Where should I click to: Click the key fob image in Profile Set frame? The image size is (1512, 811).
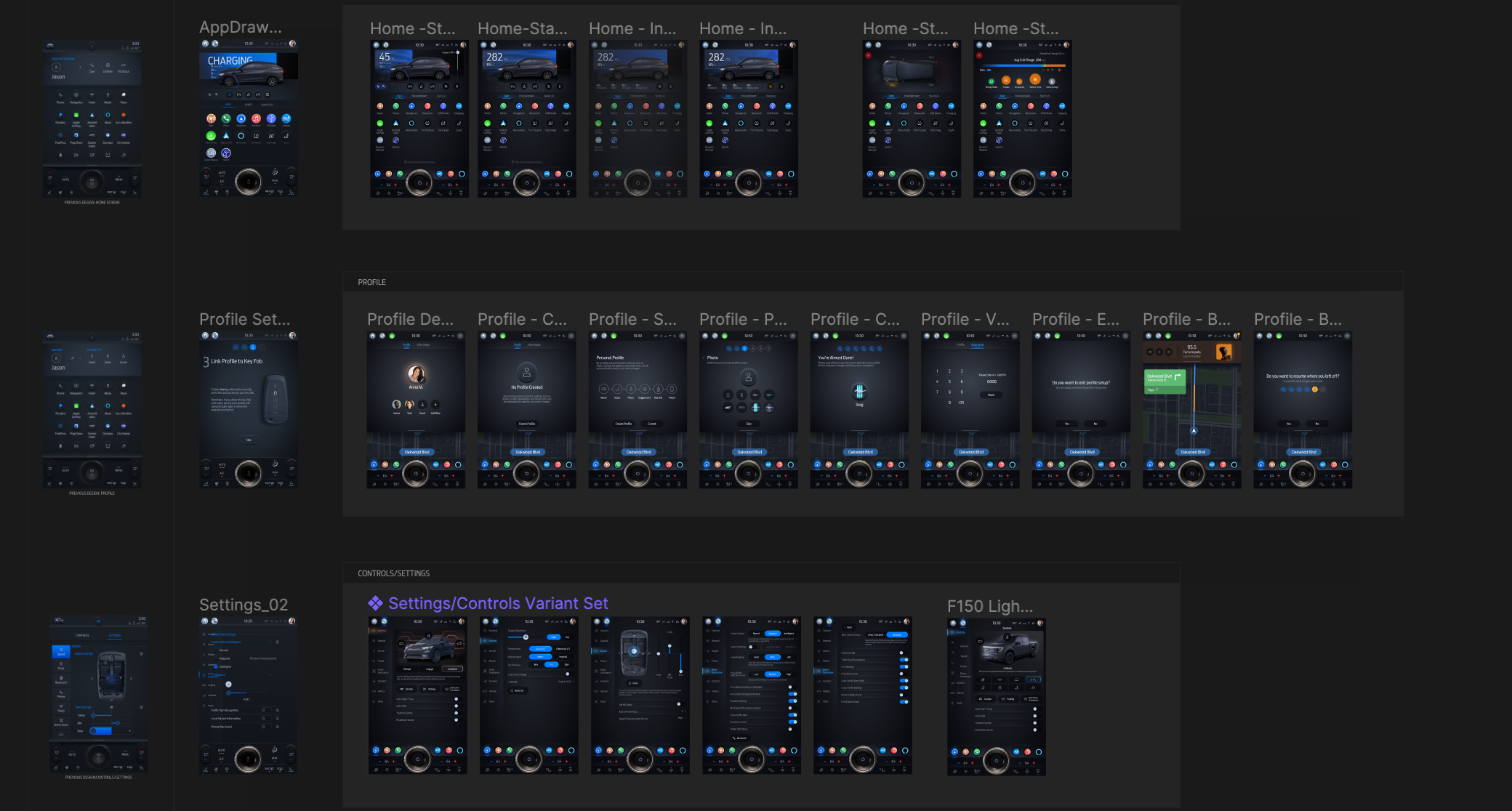[x=276, y=400]
